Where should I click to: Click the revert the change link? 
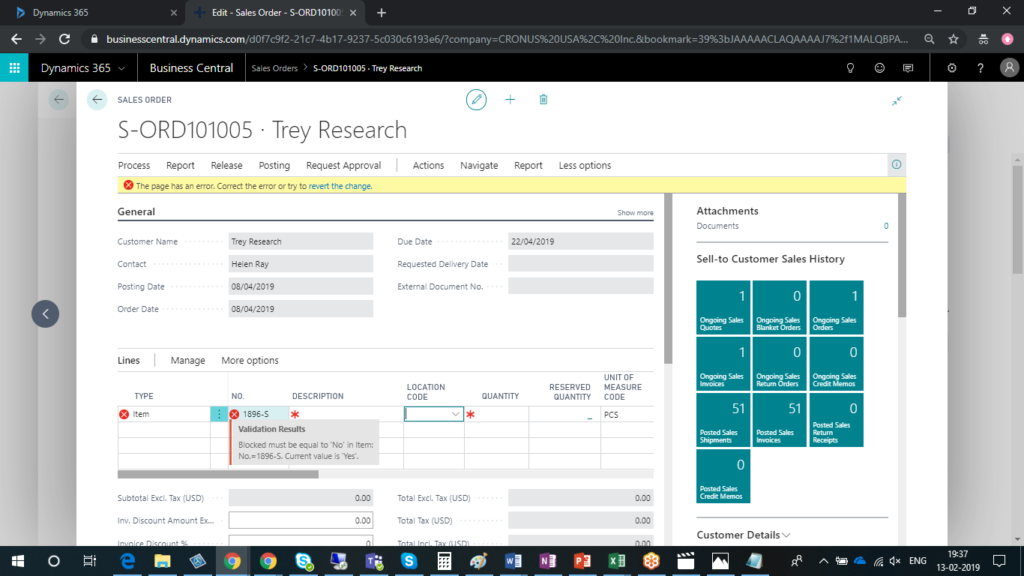(x=340, y=186)
